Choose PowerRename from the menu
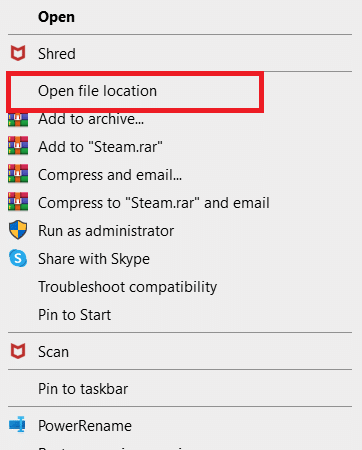Viewport: 362px width, 450px height. tap(85, 426)
